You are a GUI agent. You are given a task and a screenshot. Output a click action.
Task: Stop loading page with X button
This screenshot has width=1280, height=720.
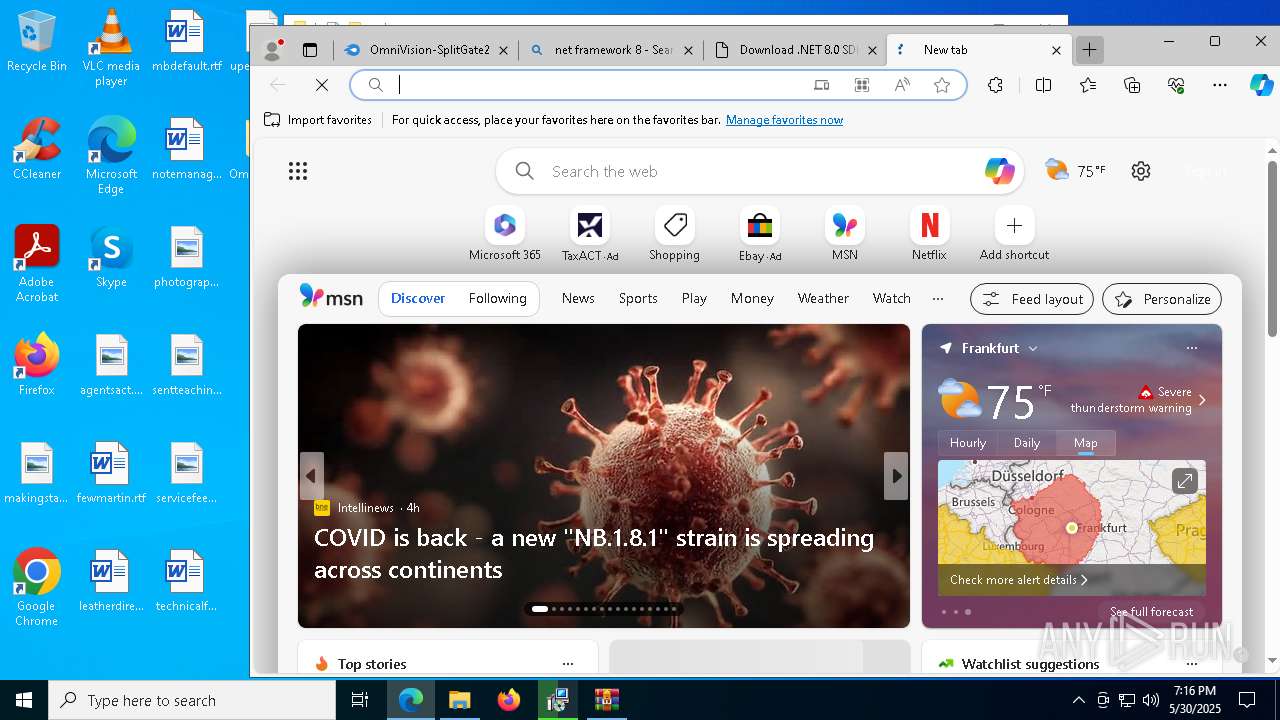click(x=322, y=85)
